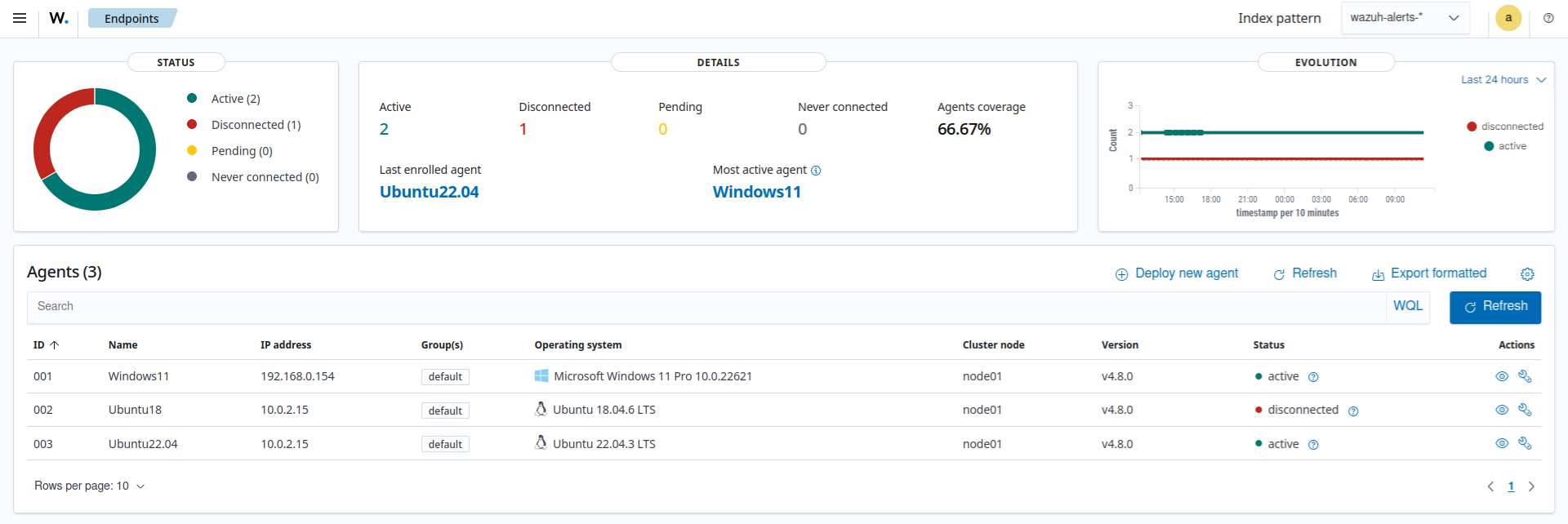
Task: Click default group badge for Ubuntu18
Action: (445, 411)
